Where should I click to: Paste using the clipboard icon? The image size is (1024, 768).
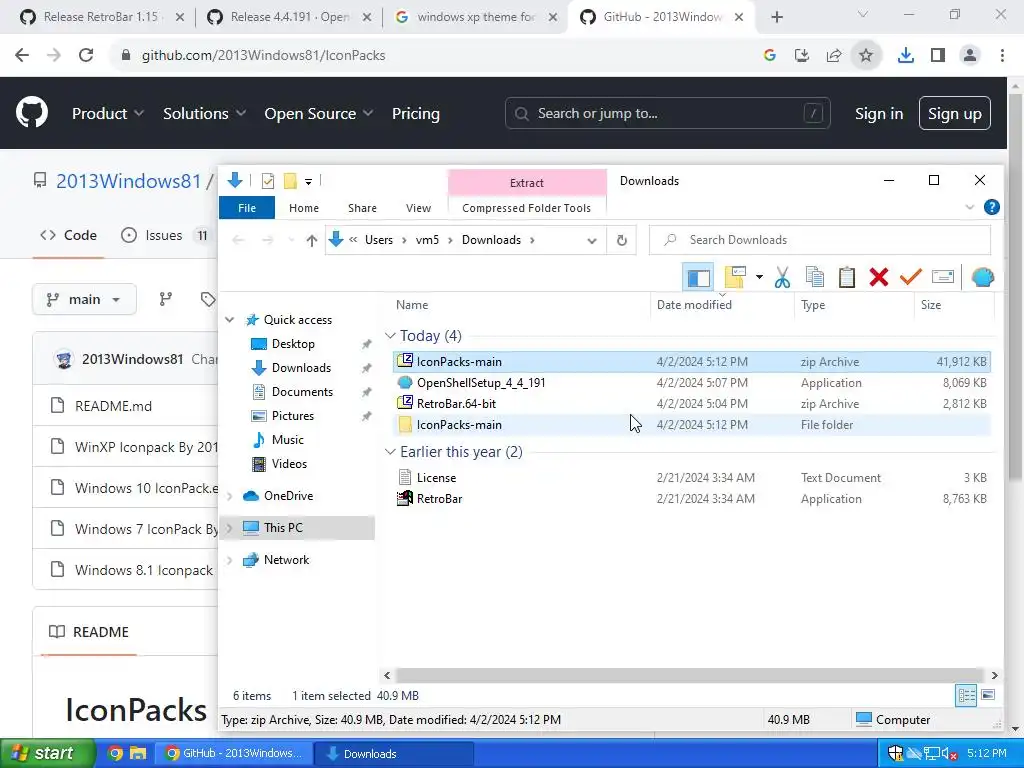(846, 278)
